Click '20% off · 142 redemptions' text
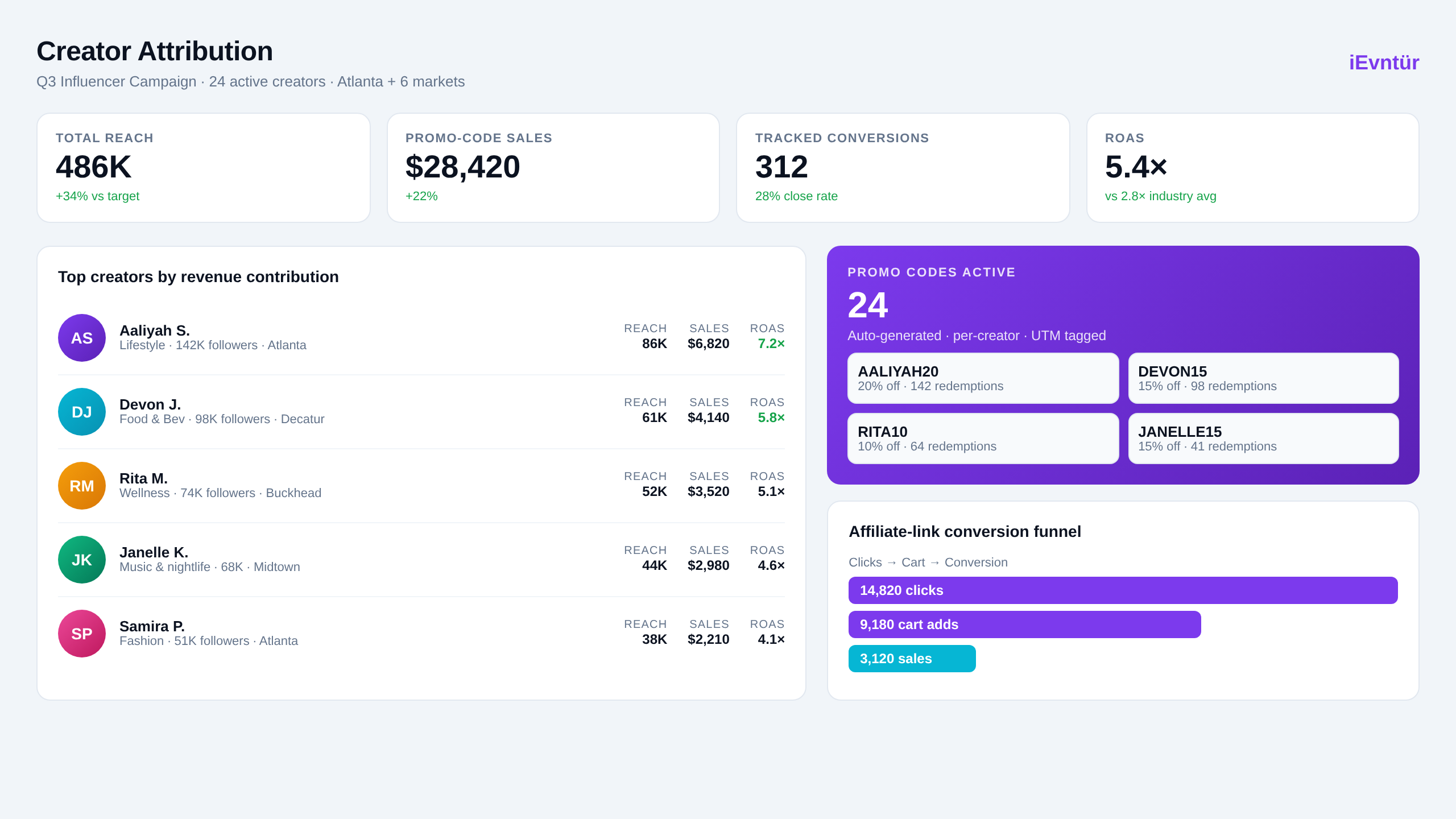The height and width of the screenshot is (819, 1456). point(930,386)
